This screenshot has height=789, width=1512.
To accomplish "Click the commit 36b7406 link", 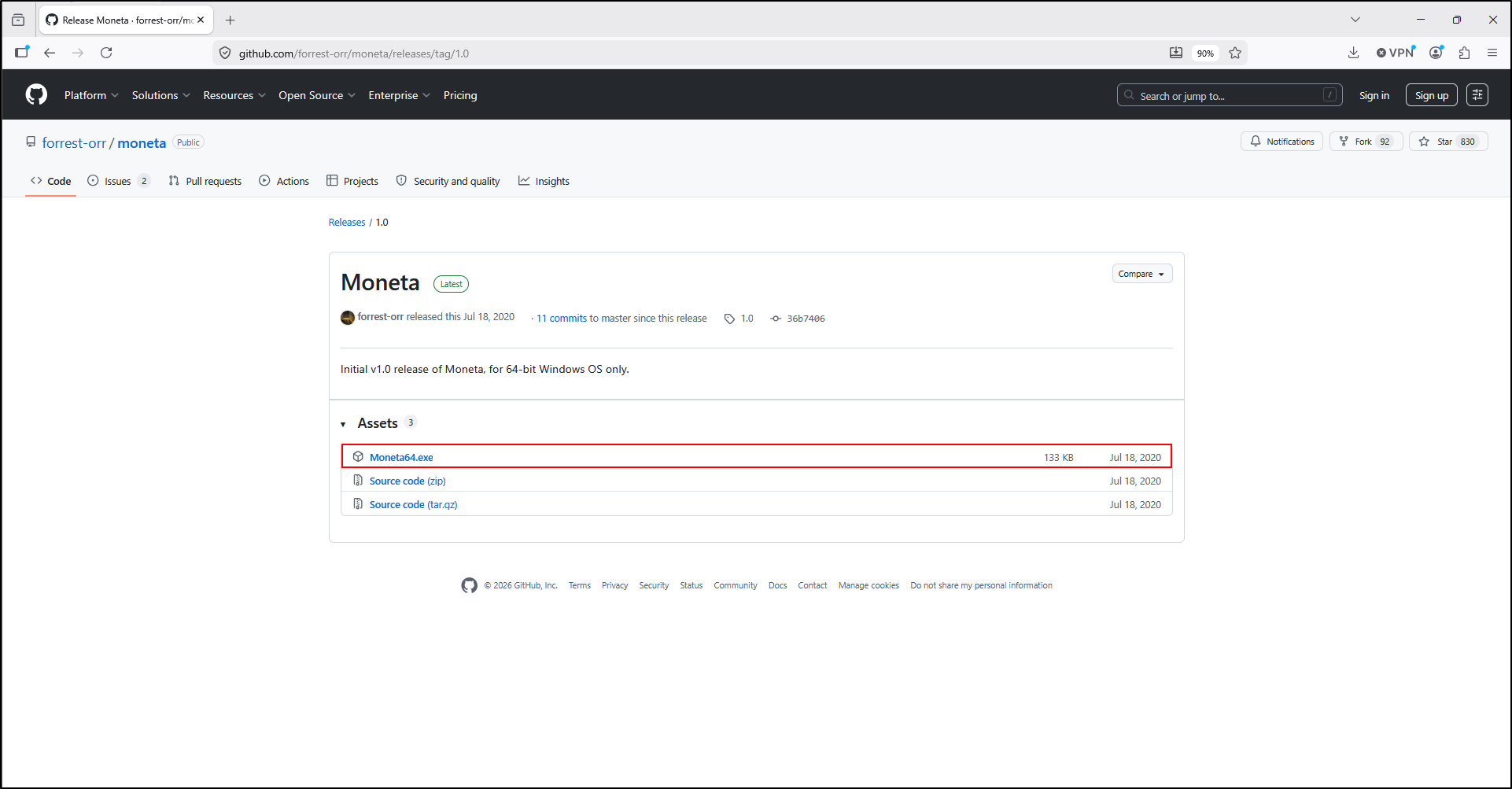I will [x=806, y=319].
